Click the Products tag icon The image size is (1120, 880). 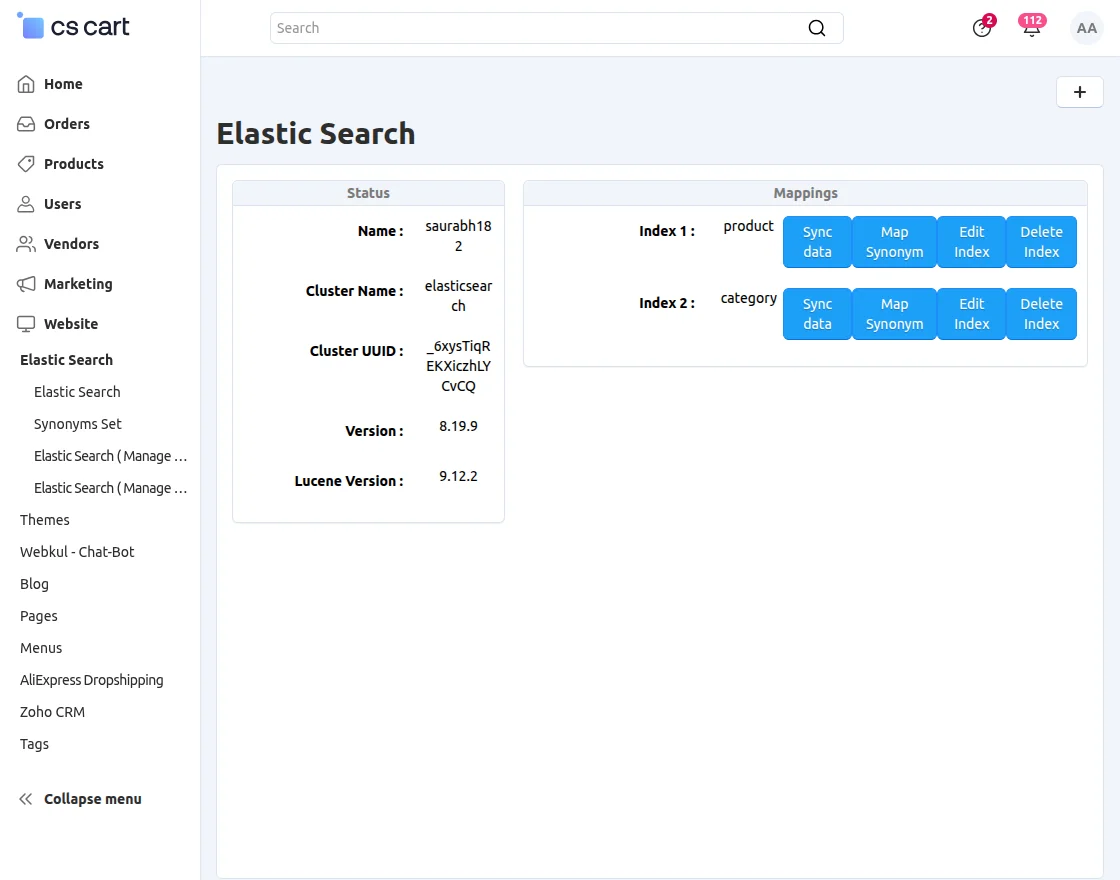click(26, 164)
